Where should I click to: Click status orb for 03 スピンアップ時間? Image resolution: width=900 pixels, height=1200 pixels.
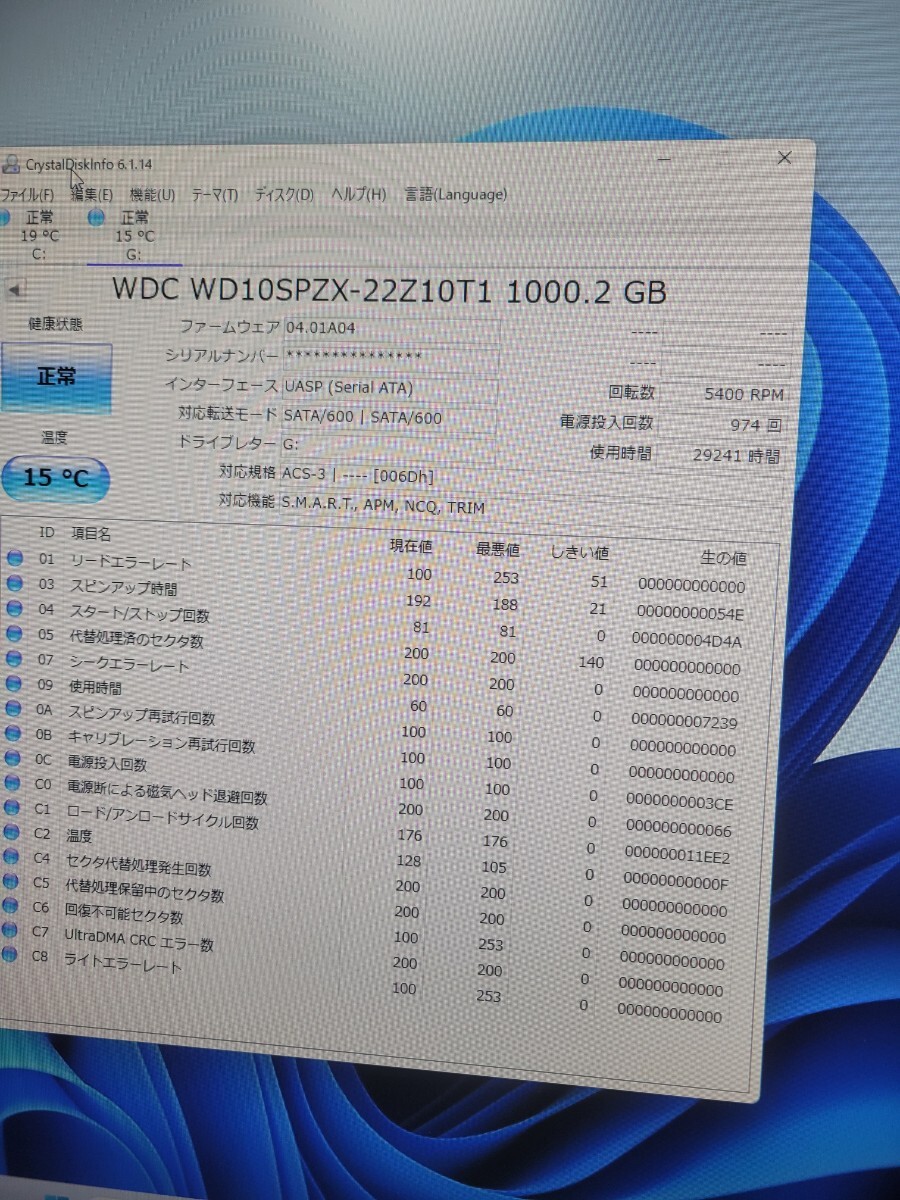click(14, 583)
